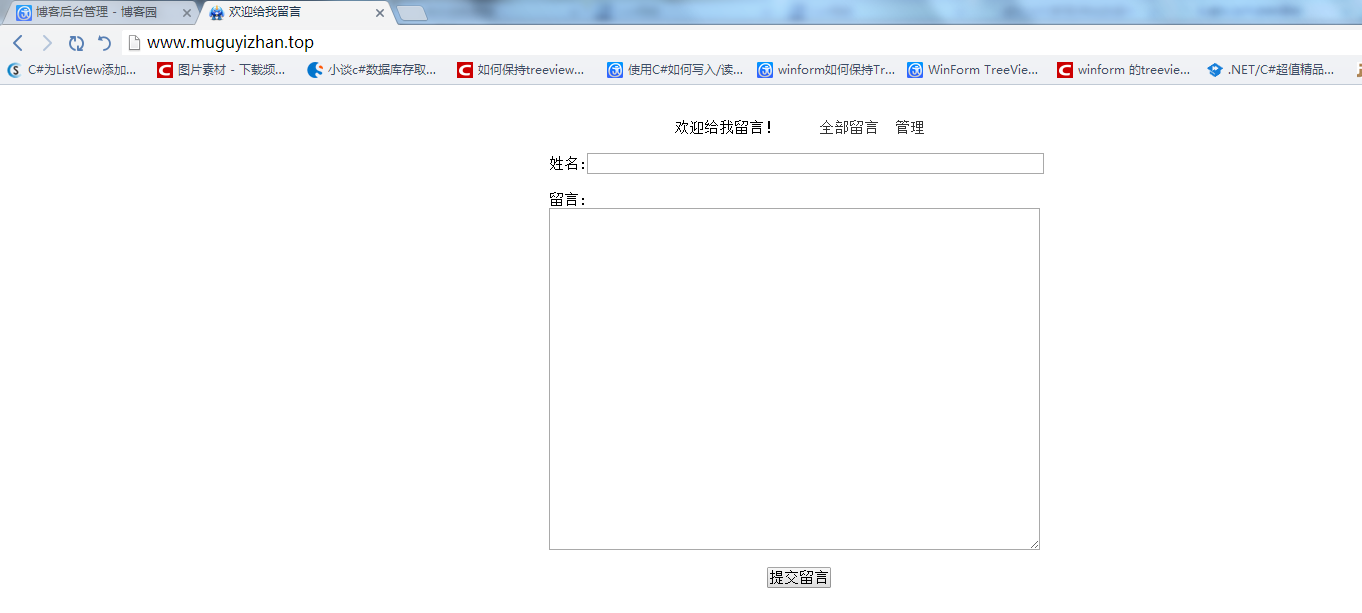Switch to the 博客后台管理 - 博客园 tab
The image size is (1362, 613).
coord(96,12)
